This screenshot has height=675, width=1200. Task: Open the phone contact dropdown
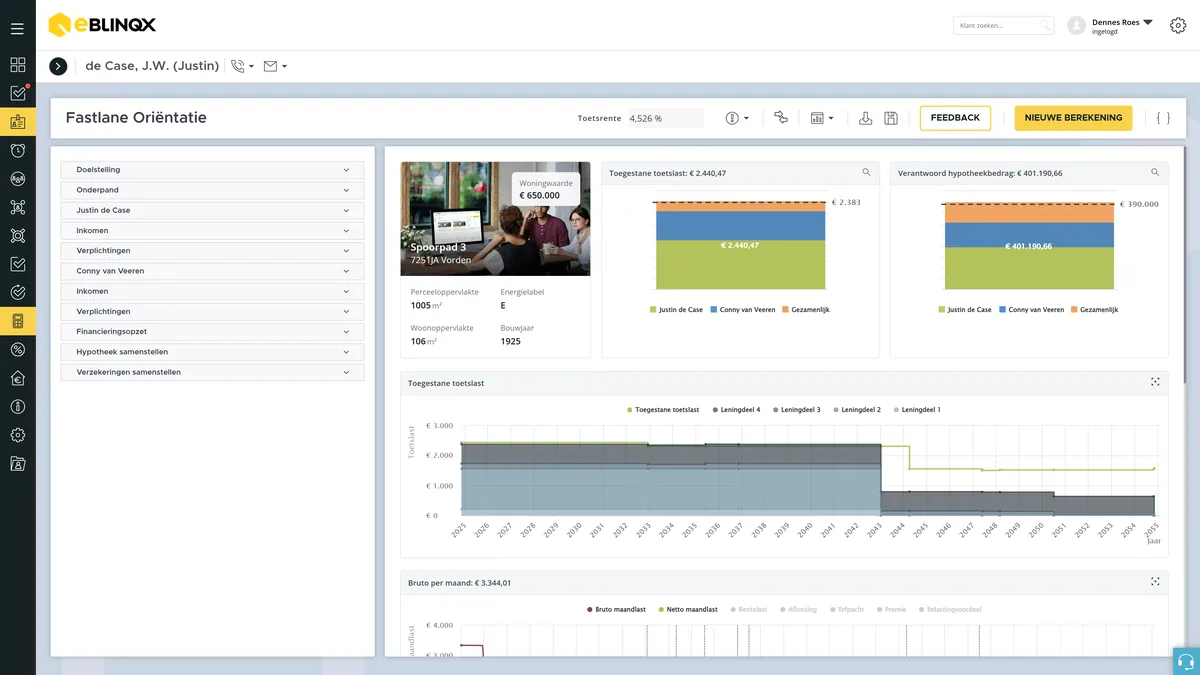(242, 66)
